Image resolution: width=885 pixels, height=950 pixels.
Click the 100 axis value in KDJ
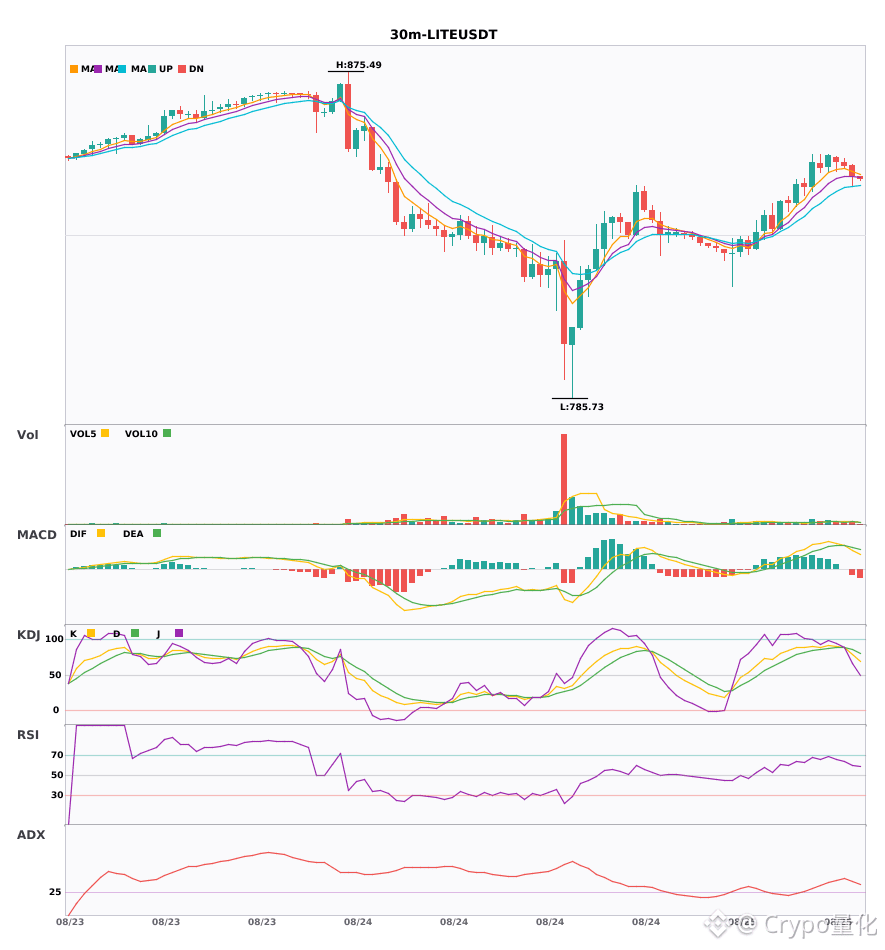click(54, 639)
